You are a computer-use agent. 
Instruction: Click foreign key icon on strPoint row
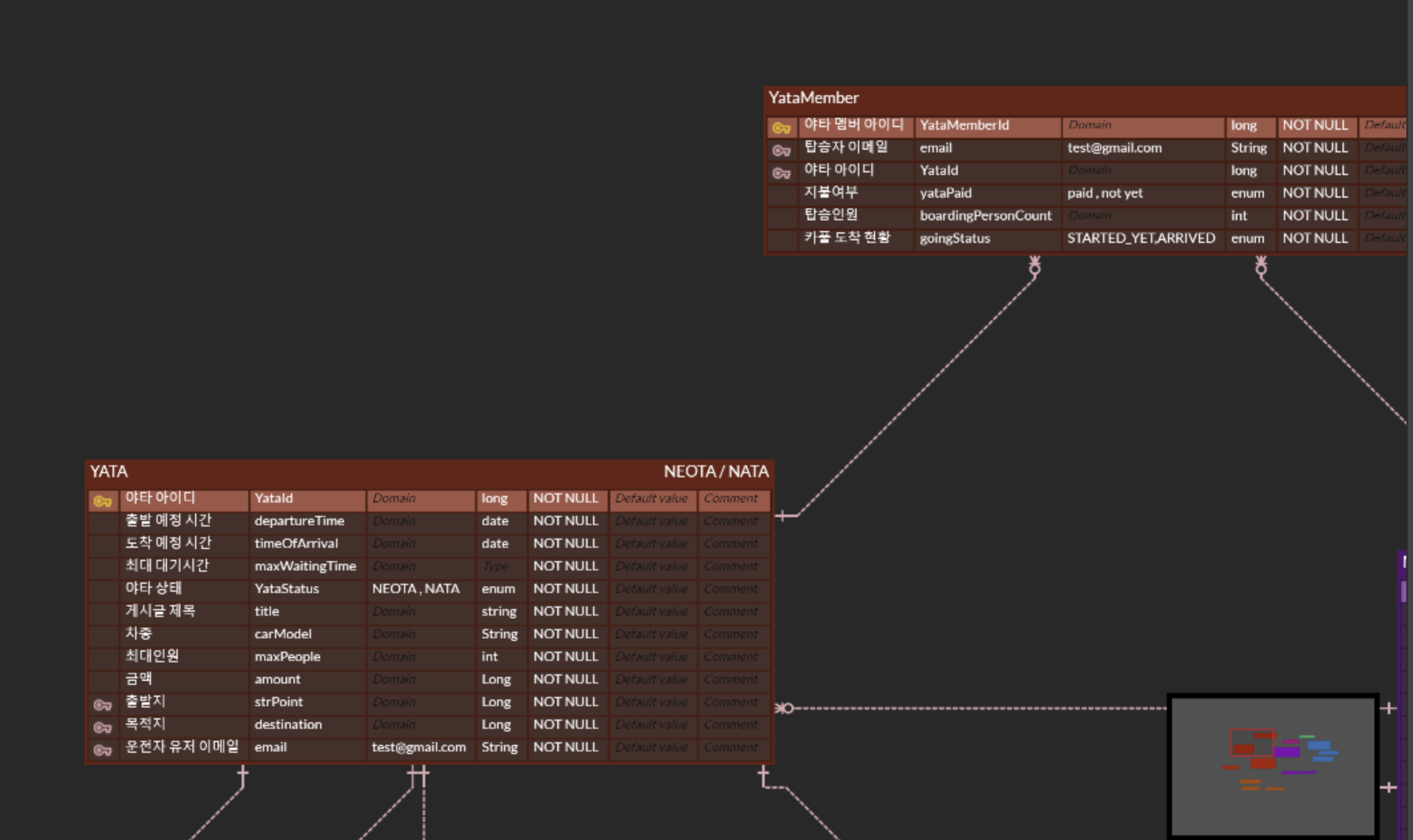[102, 704]
